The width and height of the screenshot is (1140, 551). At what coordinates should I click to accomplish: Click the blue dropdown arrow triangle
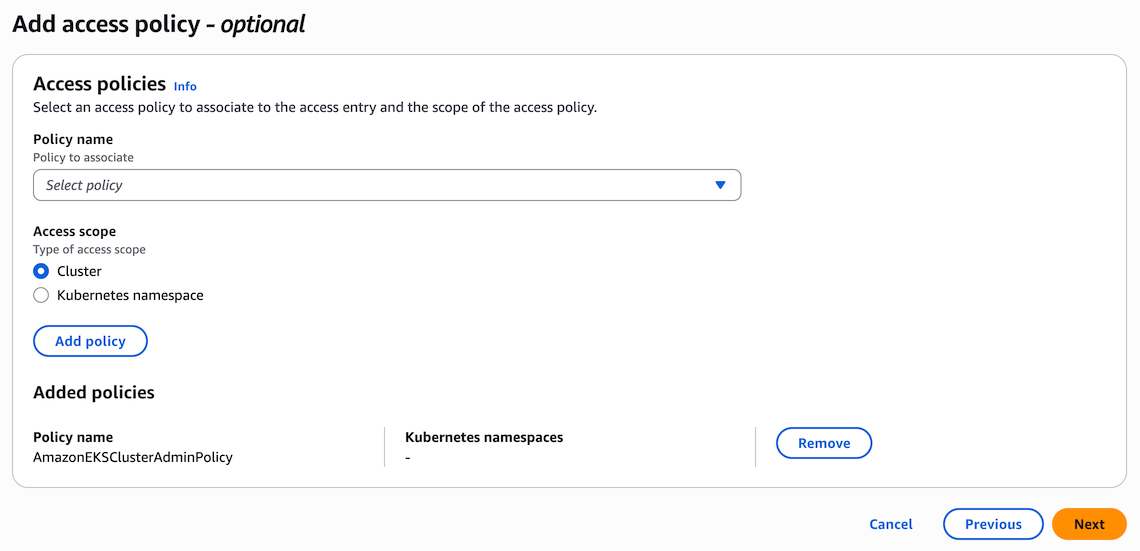pos(720,185)
